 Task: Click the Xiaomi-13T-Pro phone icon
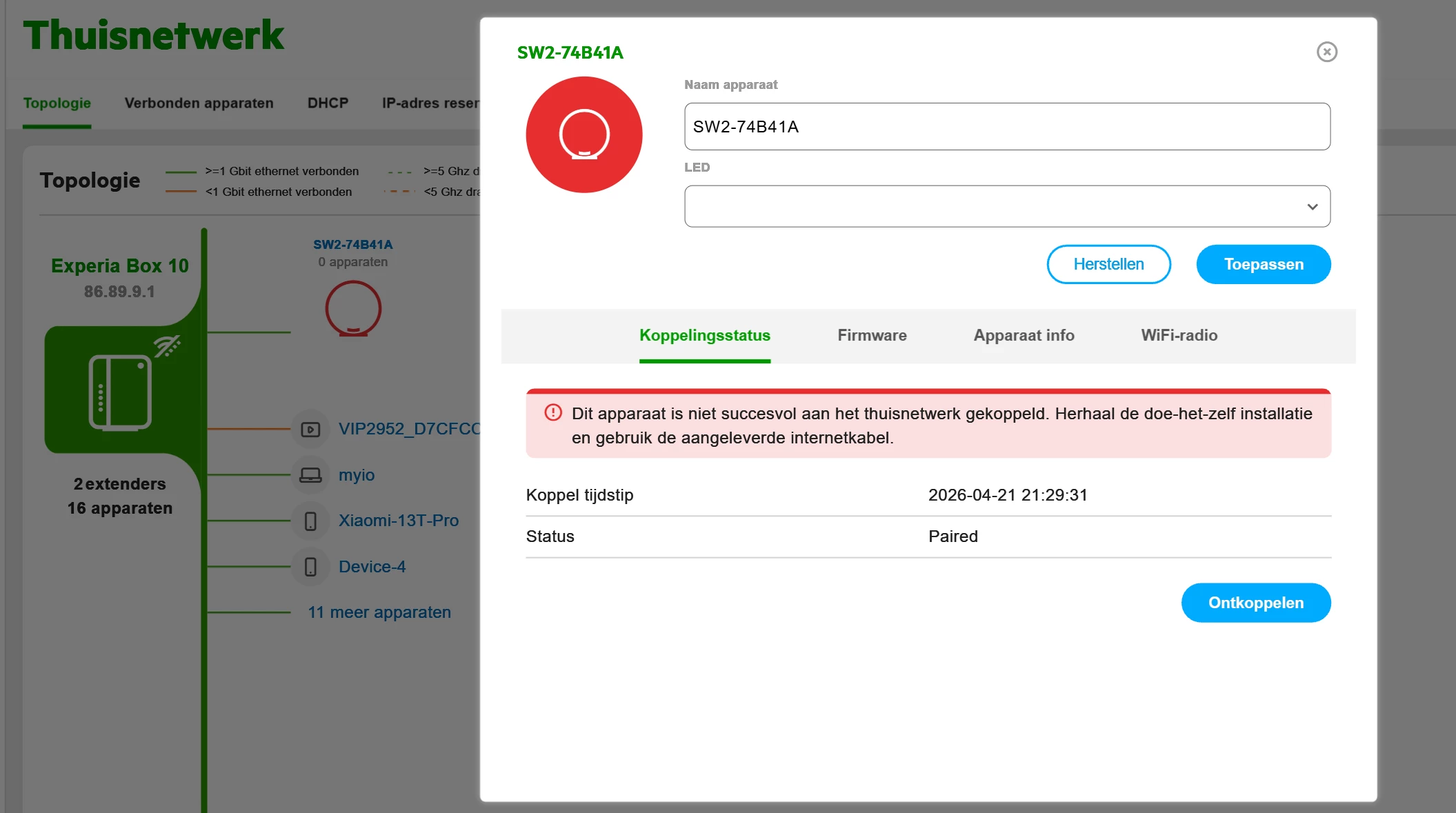(x=310, y=521)
